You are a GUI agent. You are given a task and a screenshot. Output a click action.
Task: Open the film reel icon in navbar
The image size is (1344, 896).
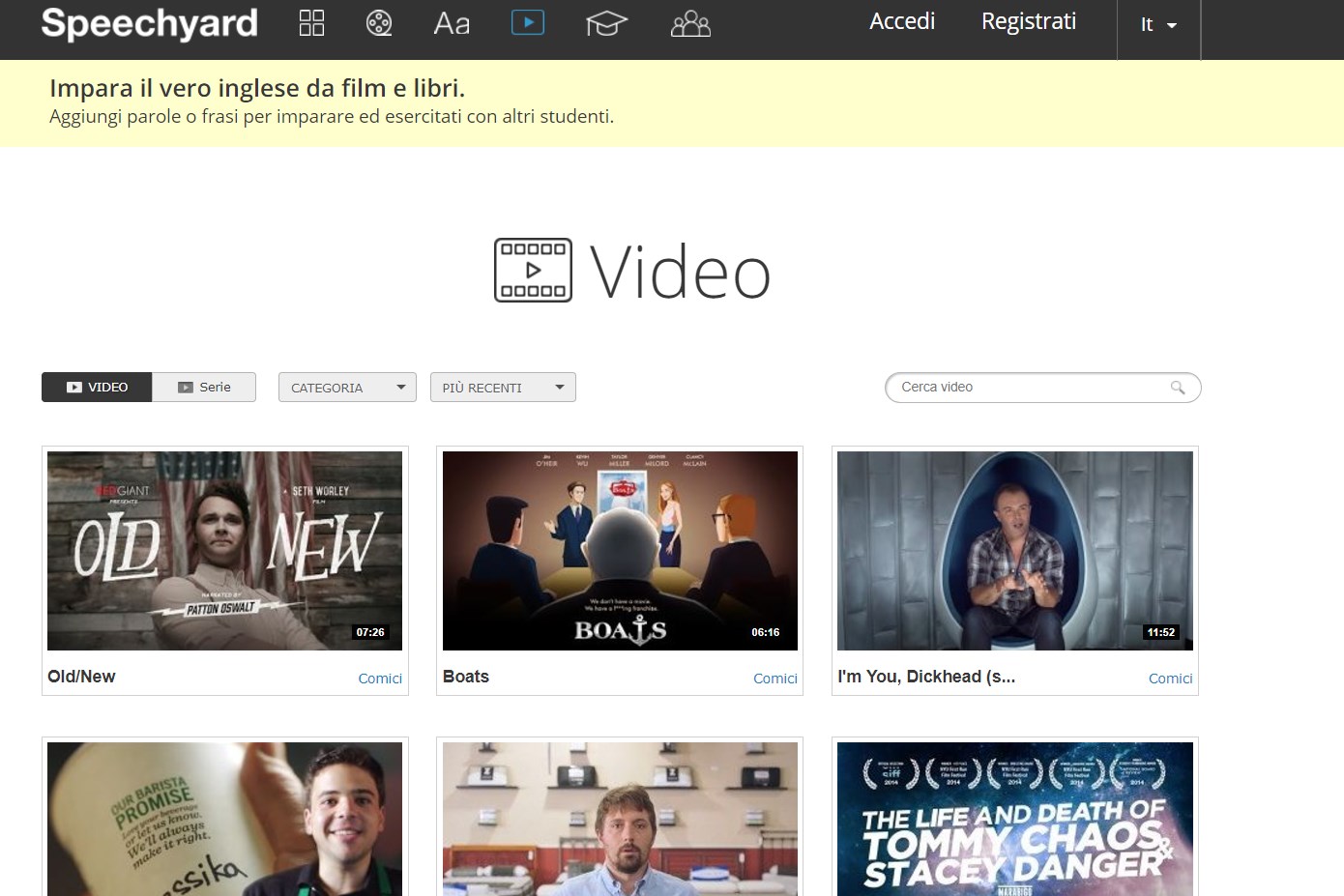(x=379, y=22)
